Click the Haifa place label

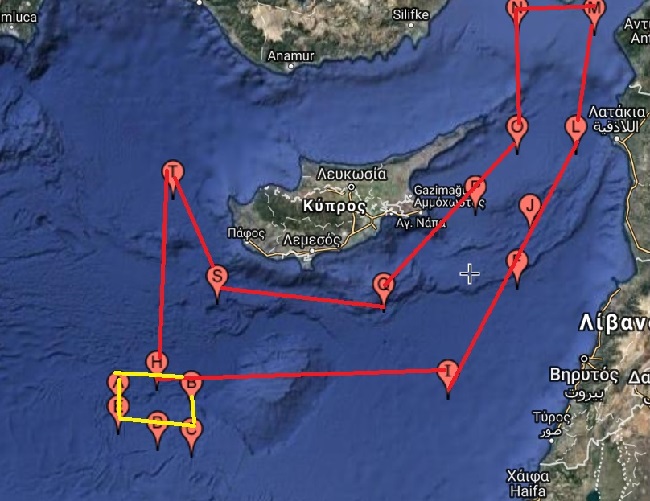528,491
